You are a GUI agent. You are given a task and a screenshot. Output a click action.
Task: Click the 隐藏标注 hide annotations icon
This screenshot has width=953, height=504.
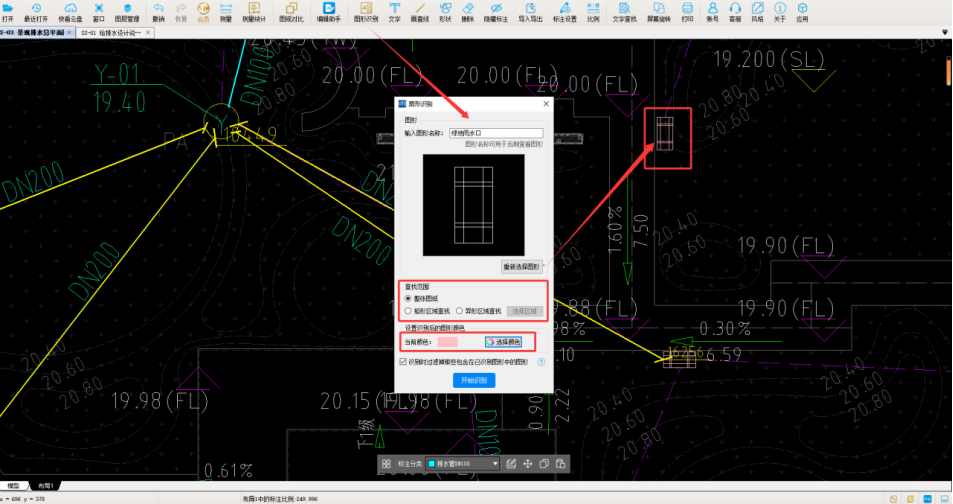coord(494,12)
